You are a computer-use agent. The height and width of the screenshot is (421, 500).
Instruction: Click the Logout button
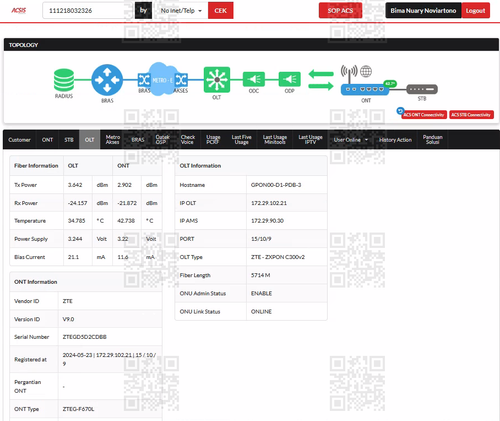pos(475,11)
